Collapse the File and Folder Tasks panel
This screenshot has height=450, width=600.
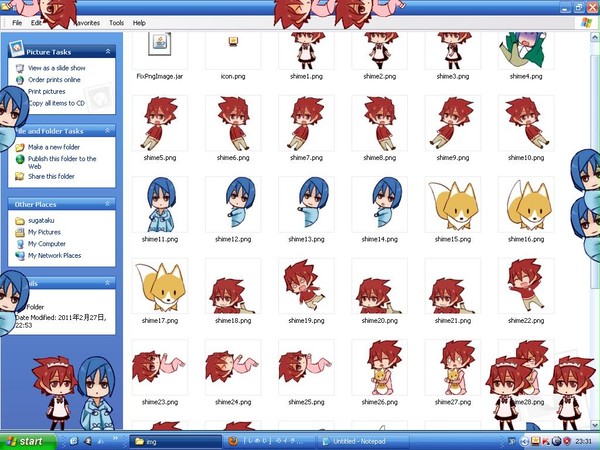[108, 131]
